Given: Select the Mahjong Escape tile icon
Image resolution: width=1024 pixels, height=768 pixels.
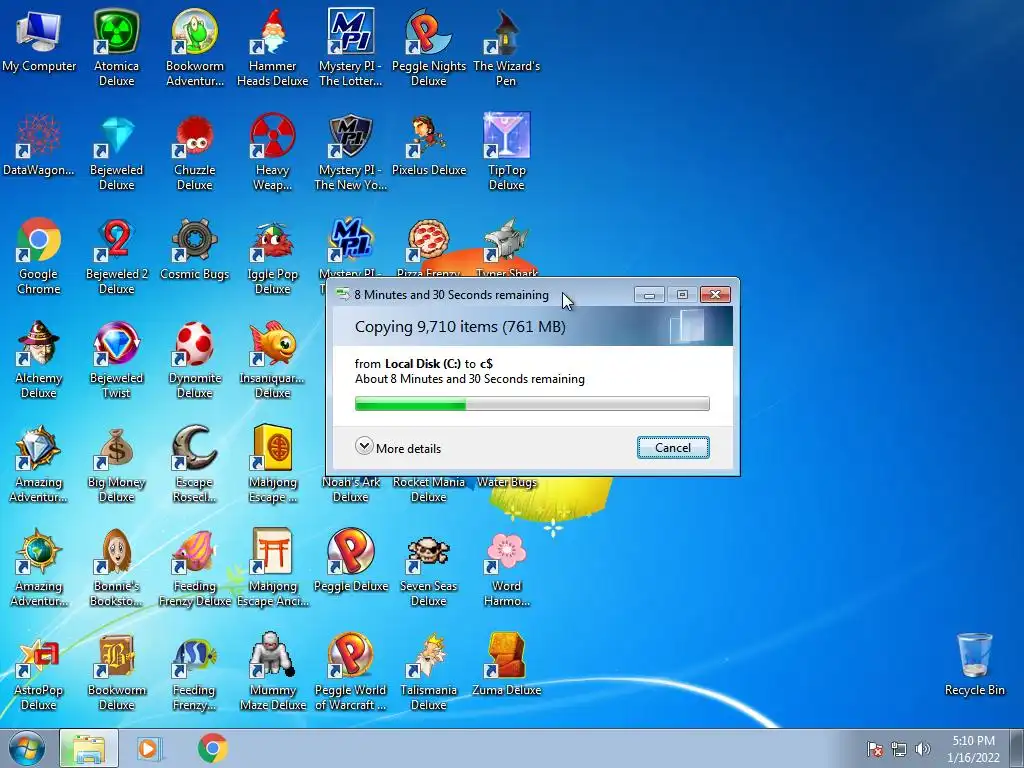Looking at the screenshot, I should coord(272,464).
